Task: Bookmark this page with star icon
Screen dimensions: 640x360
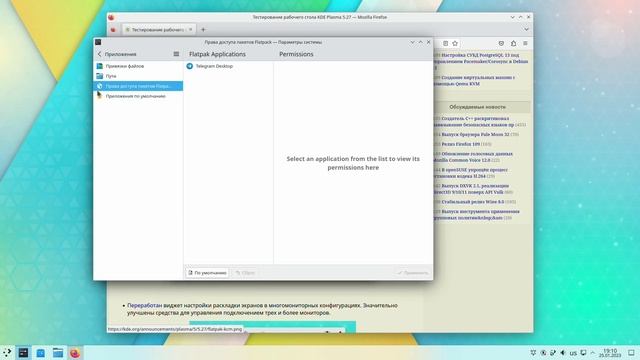Action: pyautogui.click(x=455, y=43)
